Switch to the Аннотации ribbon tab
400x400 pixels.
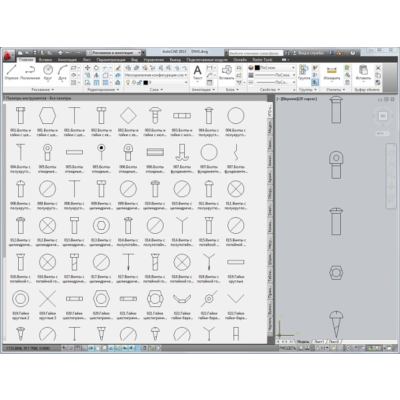pos(67,60)
